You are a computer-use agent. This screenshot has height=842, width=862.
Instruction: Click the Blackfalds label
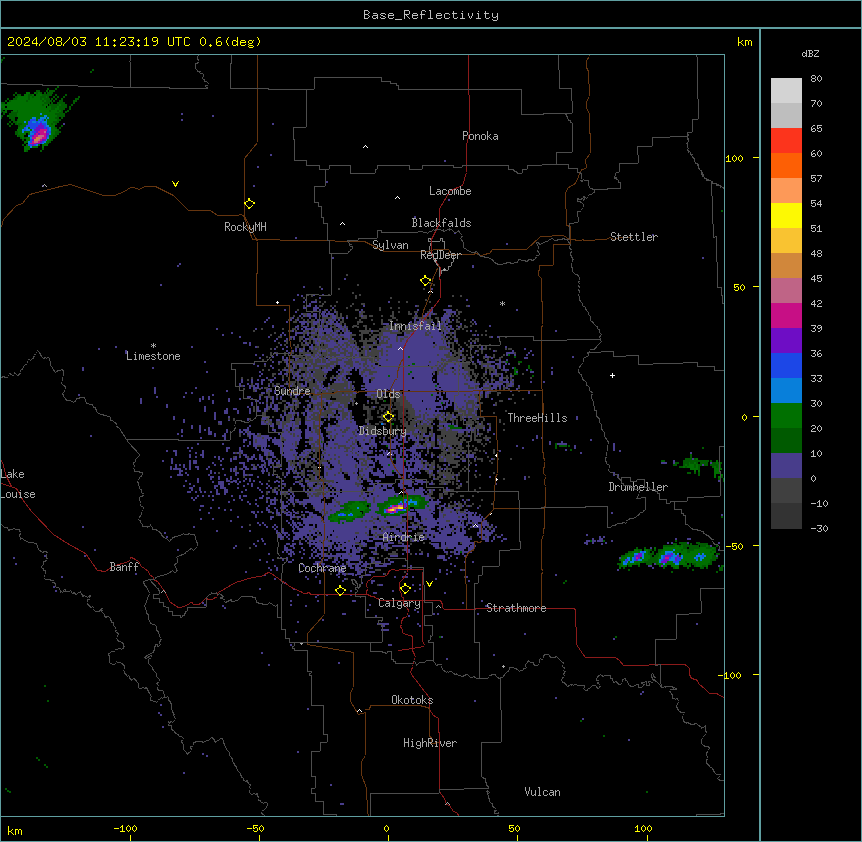coord(441,223)
